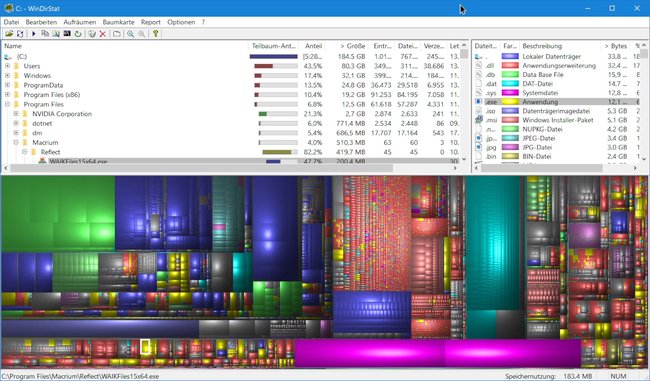Click the Copy path toolbar icon
The image size is (650, 381).
point(45,34)
